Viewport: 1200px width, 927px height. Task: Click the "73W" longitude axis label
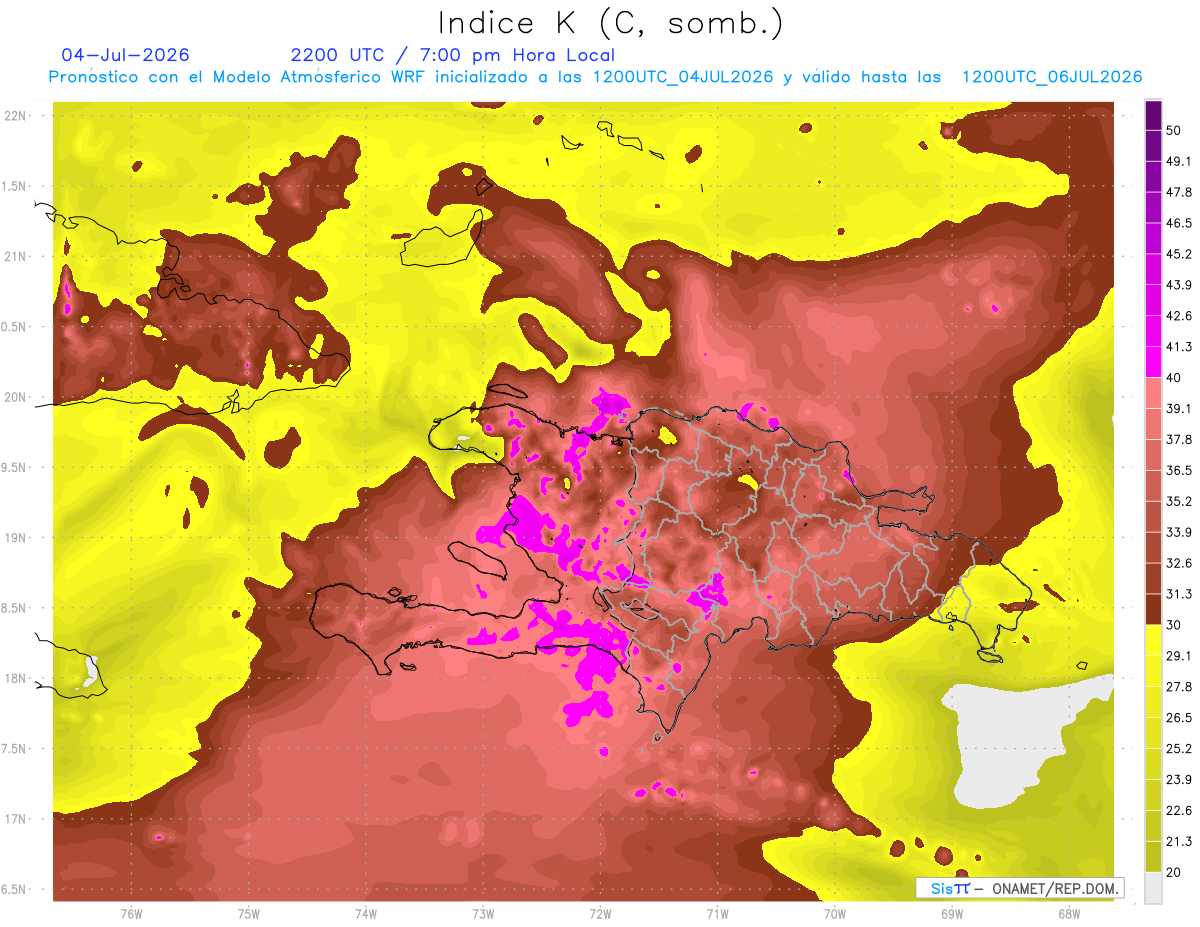(x=483, y=914)
